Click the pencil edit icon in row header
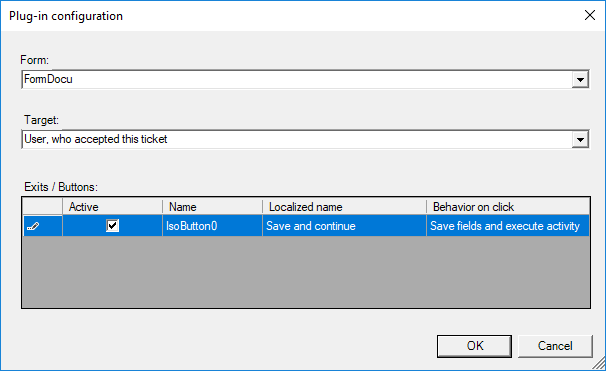 pos(33,226)
